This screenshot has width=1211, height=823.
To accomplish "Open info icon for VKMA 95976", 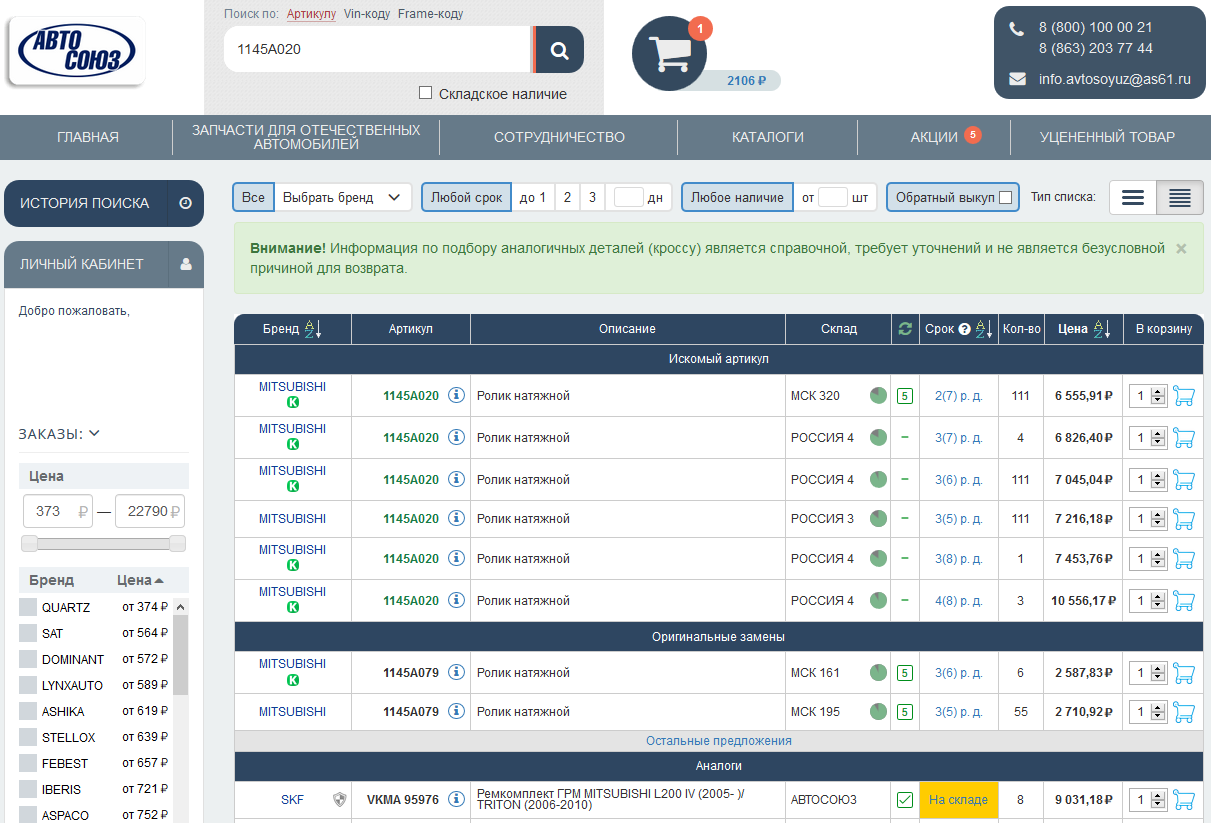I will point(456,800).
